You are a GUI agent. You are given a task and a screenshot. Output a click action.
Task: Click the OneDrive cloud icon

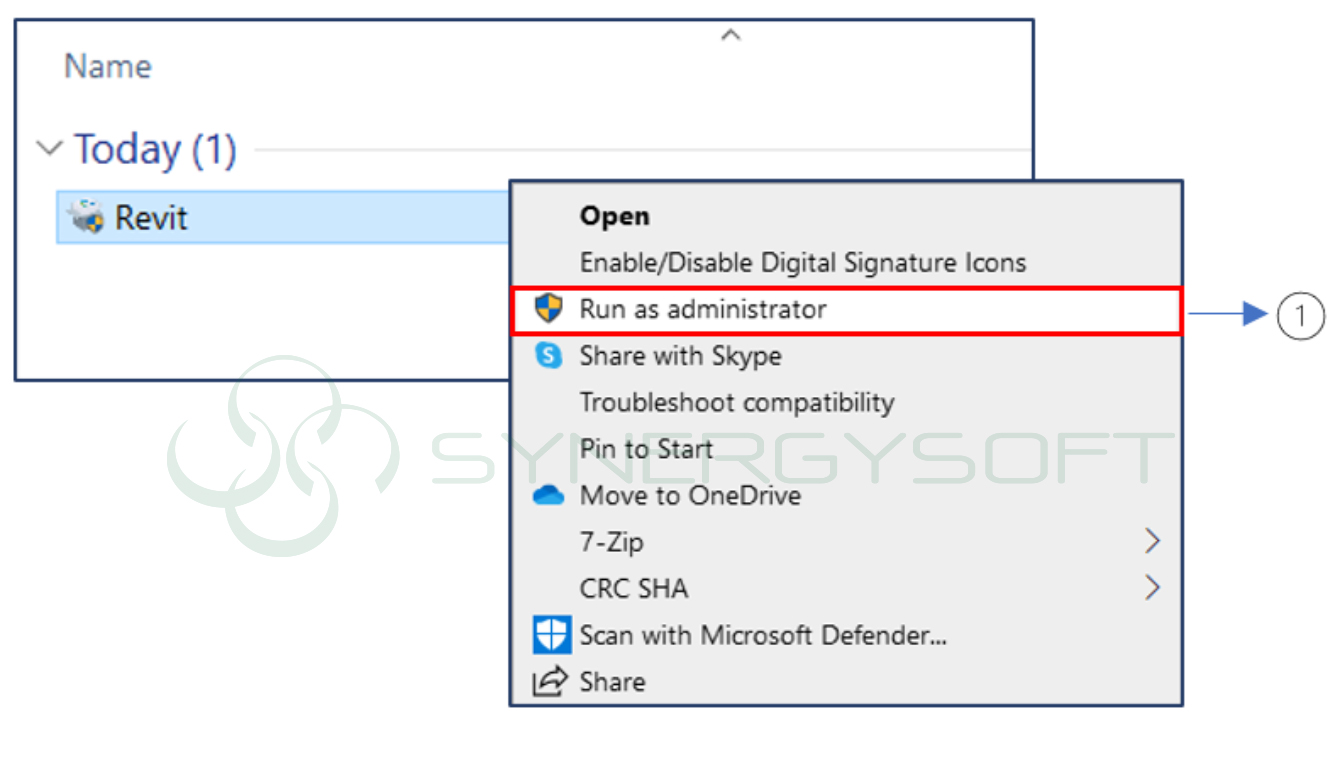[551, 495]
